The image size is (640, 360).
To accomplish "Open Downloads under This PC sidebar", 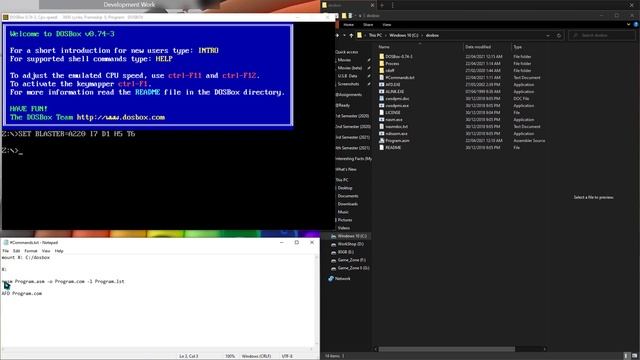I will click(x=348, y=204).
